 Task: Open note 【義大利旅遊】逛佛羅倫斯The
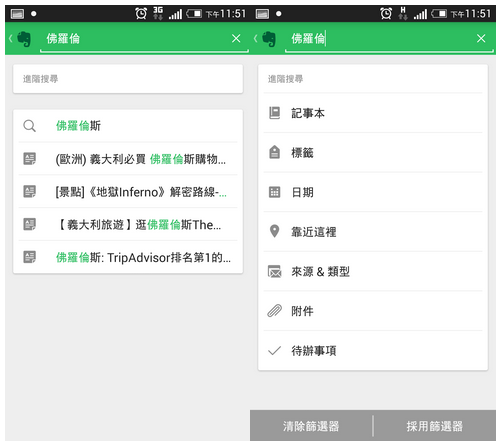click(x=128, y=225)
